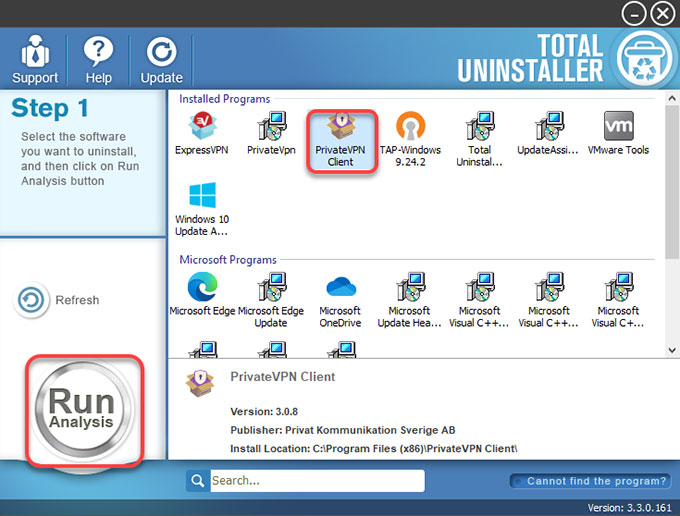Select the VMware Tools program
The image size is (680, 516).
coord(618,133)
